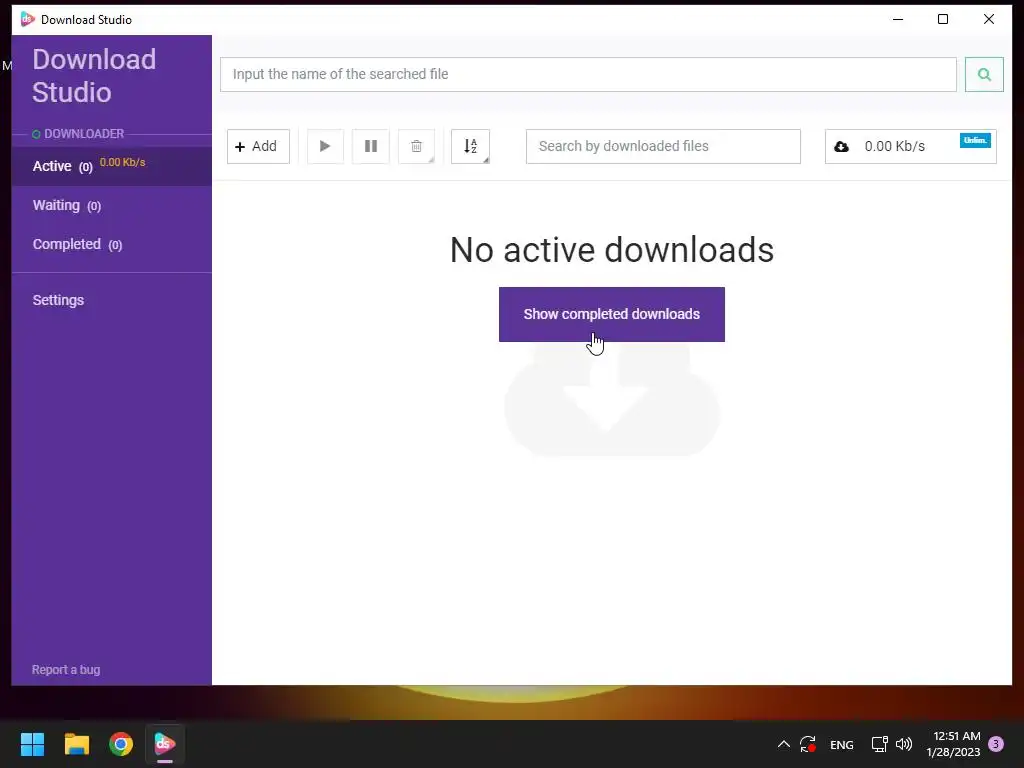This screenshot has height=768, width=1024.
Task: Click the sync tray icon
Action: (x=808, y=744)
